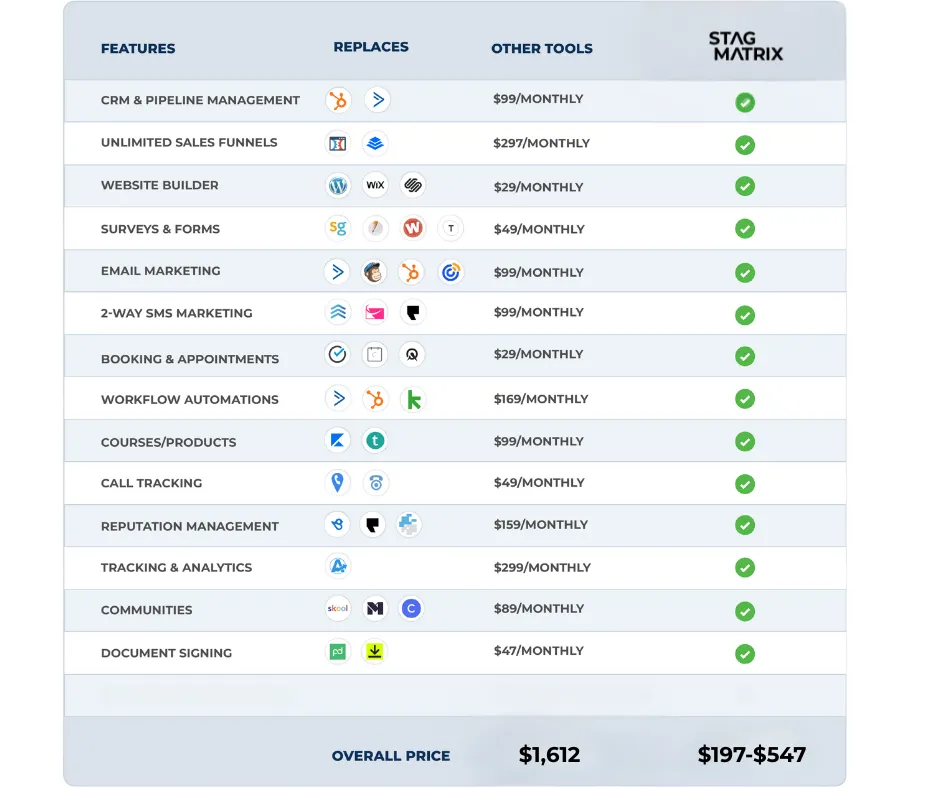Click the FEATURES column header
This screenshot has height=788, width=940.
pyautogui.click(x=138, y=49)
